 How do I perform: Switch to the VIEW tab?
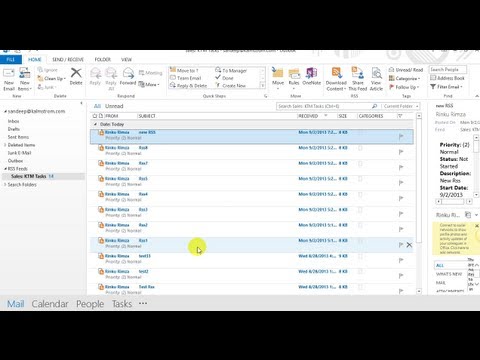(x=126, y=59)
